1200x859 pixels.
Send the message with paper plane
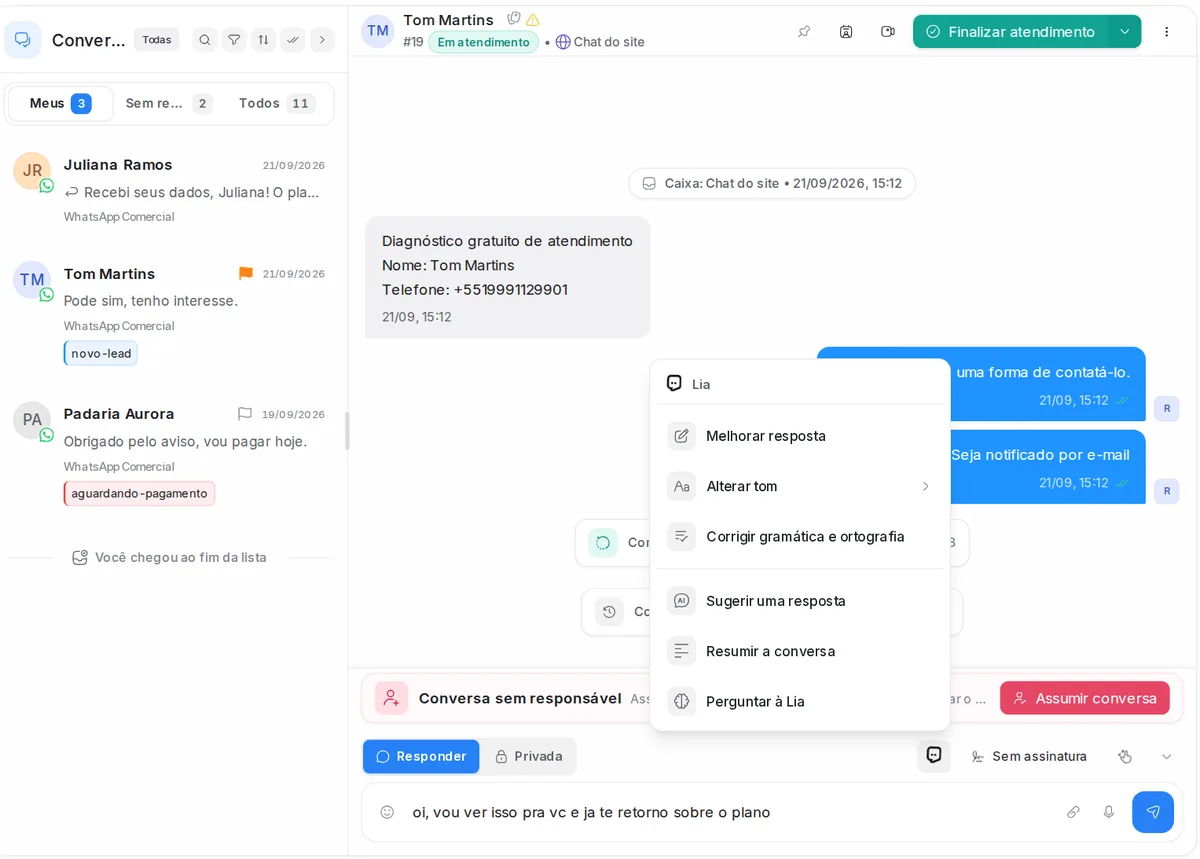click(1153, 812)
